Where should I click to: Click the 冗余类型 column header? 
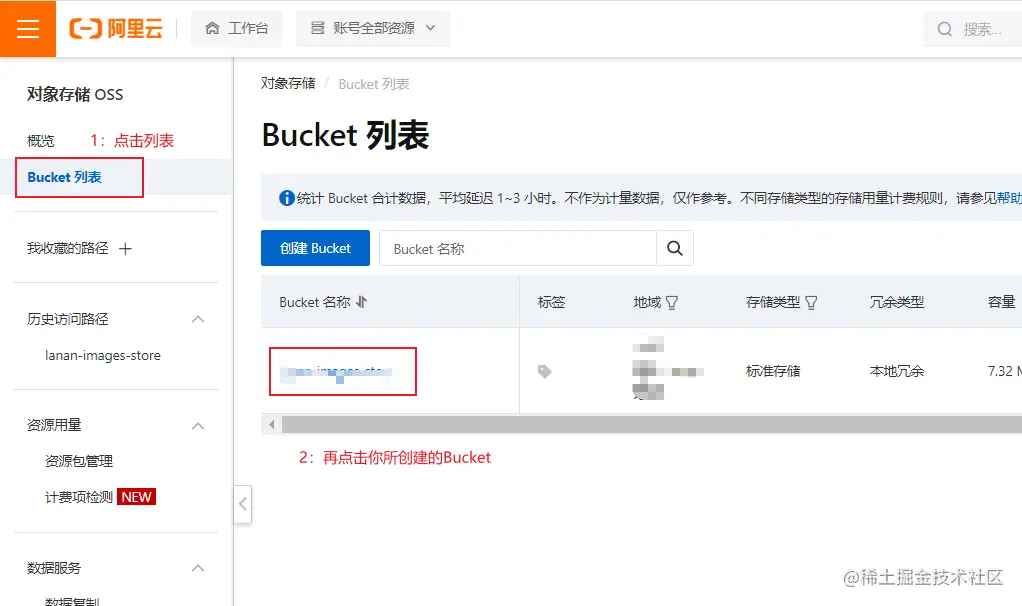897,302
